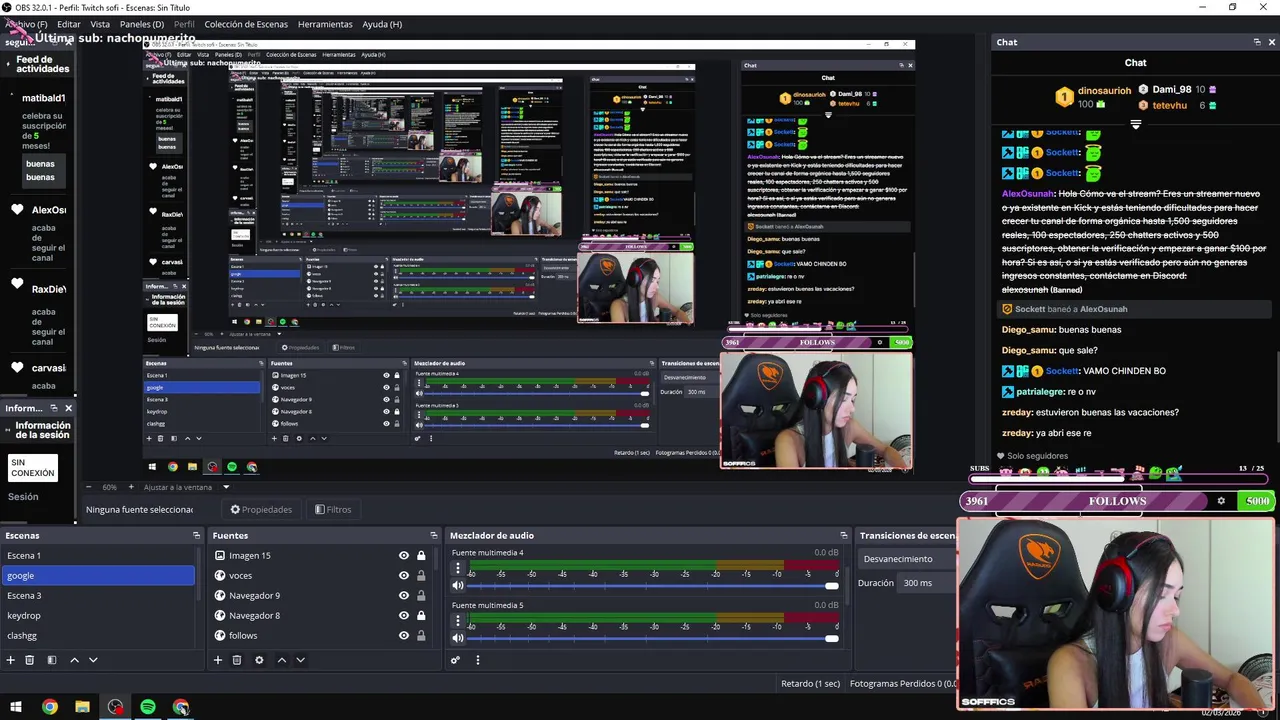Remove selected scene with trash icon
1280x720 pixels.
pyautogui.click(x=30, y=660)
